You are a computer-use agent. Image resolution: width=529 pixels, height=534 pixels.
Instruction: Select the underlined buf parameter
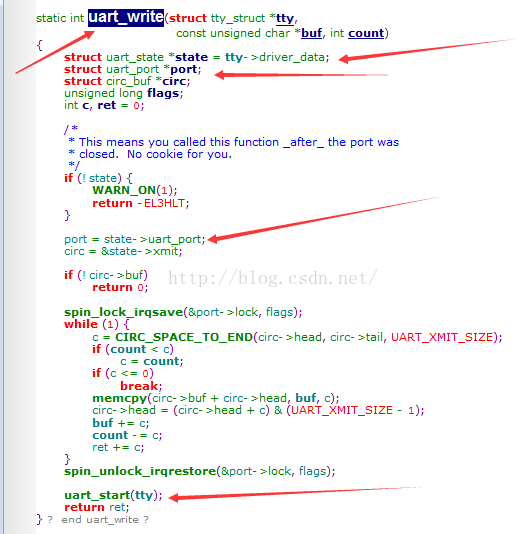pyautogui.click(x=311, y=33)
